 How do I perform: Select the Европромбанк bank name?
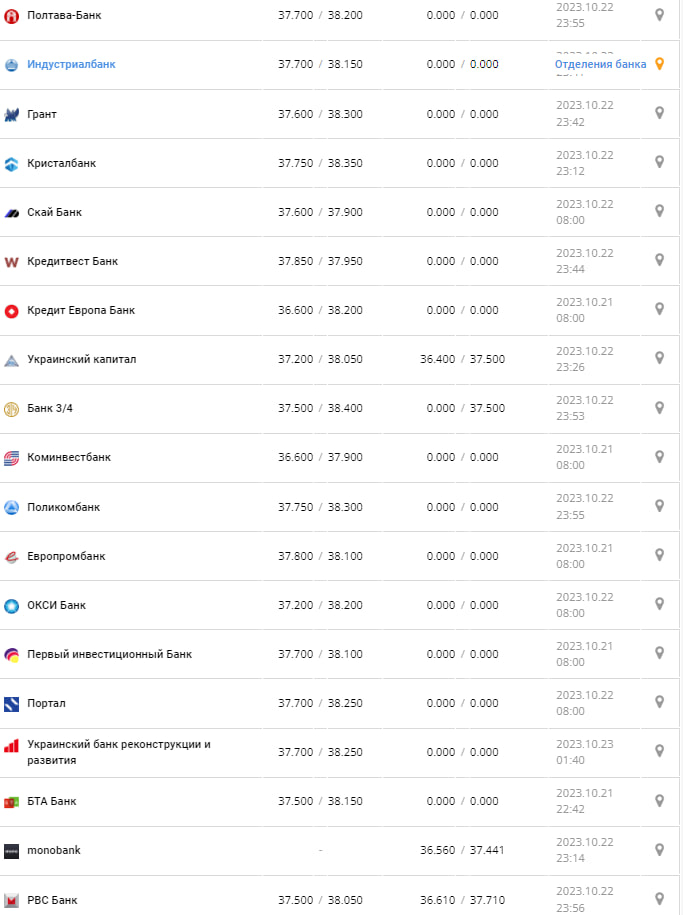click(66, 556)
